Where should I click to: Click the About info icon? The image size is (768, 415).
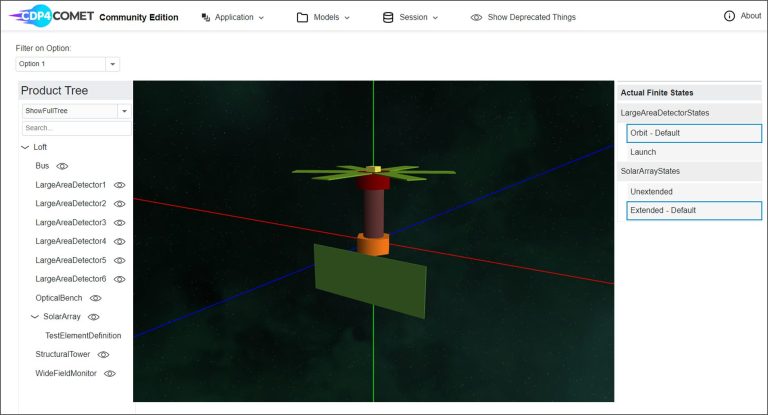pyautogui.click(x=729, y=16)
